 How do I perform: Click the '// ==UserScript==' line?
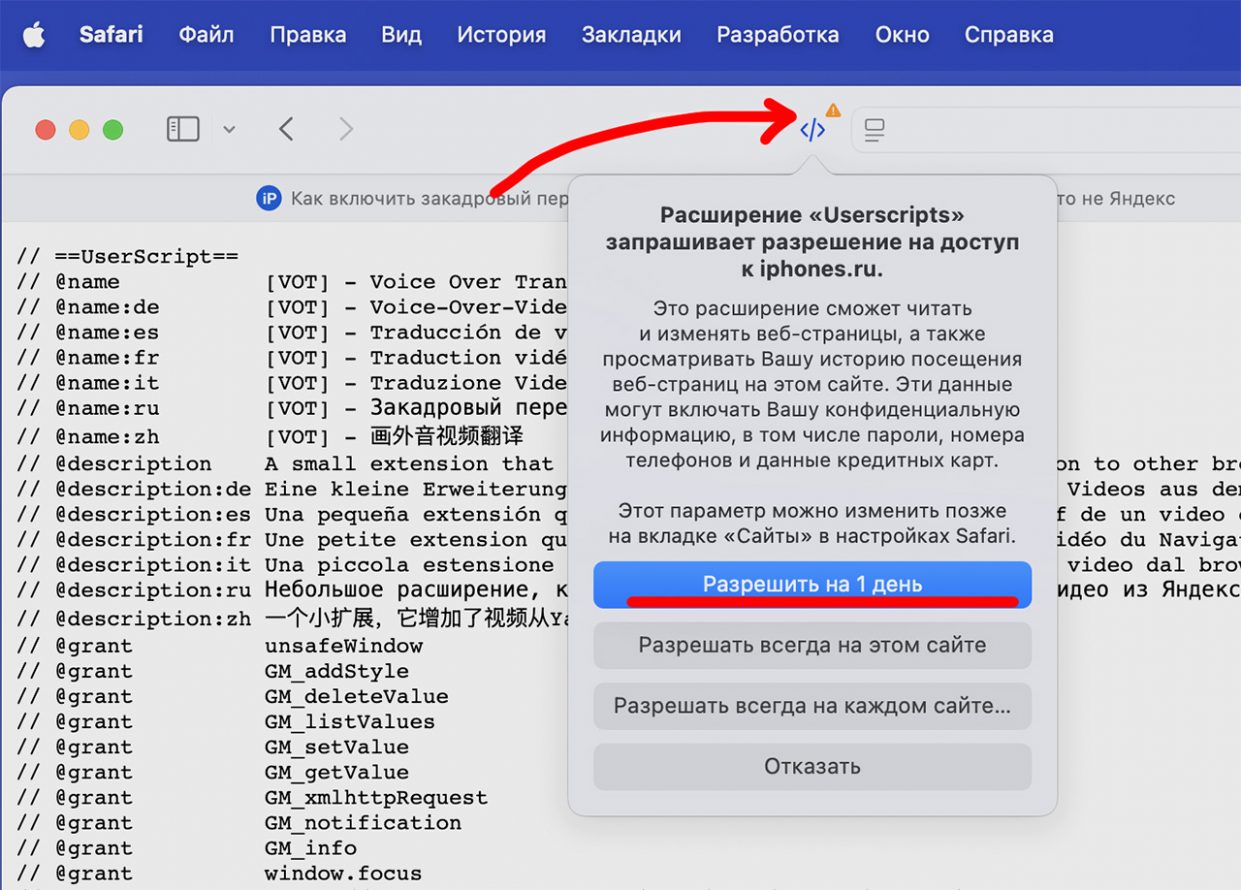(x=127, y=256)
